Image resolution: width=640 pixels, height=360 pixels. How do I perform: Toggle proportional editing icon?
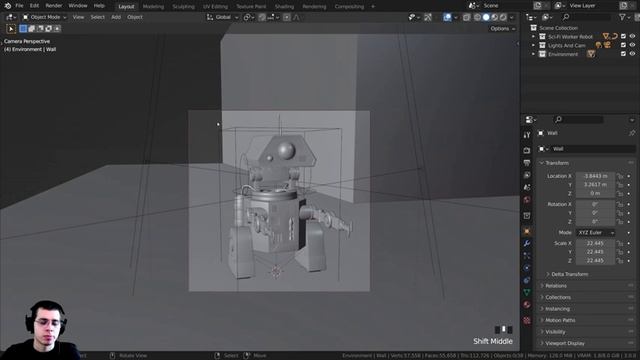287,17
